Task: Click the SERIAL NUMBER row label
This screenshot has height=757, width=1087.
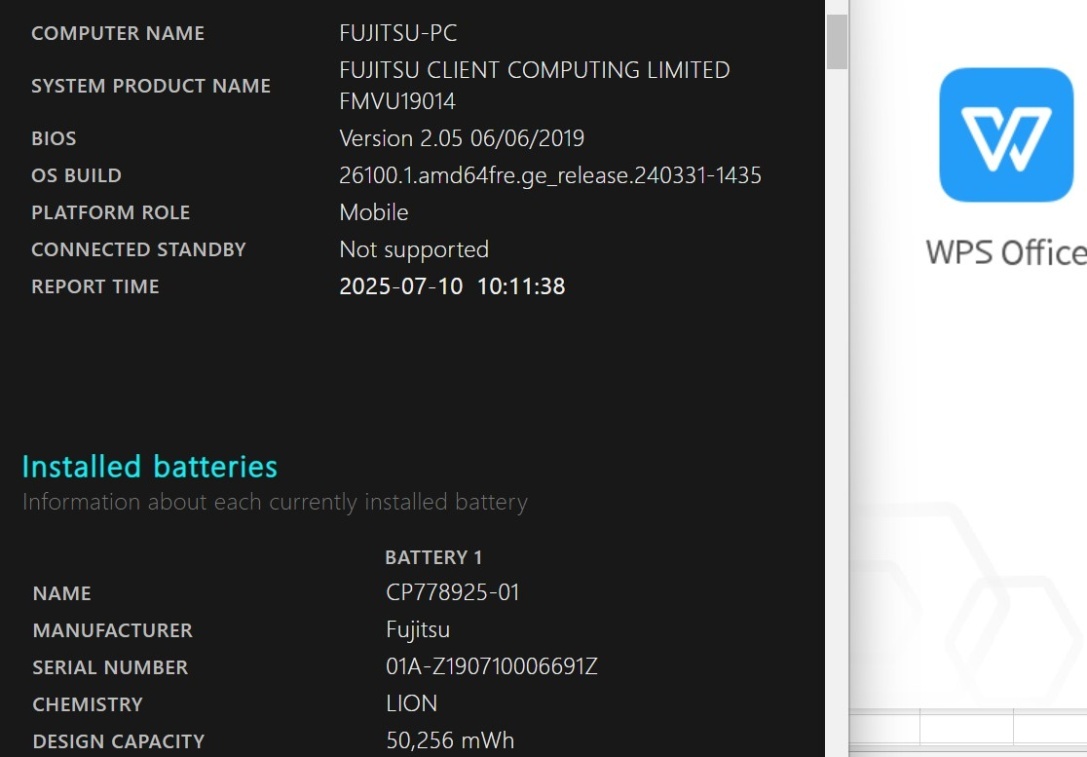Action: 110,667
